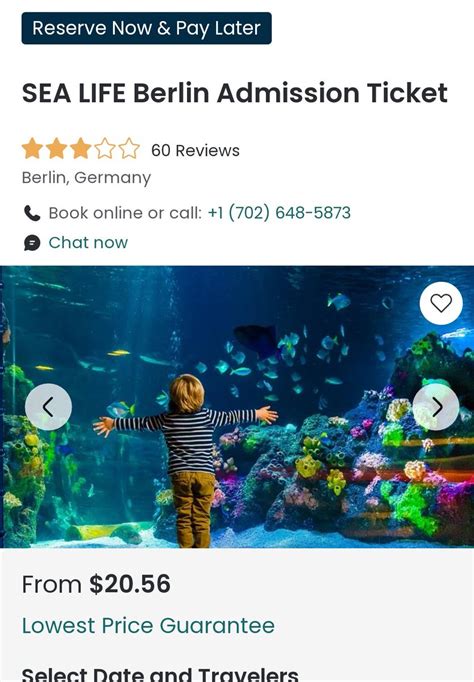Tap the phone handset icon
The image size is (474, 682).
coord(32,213)
